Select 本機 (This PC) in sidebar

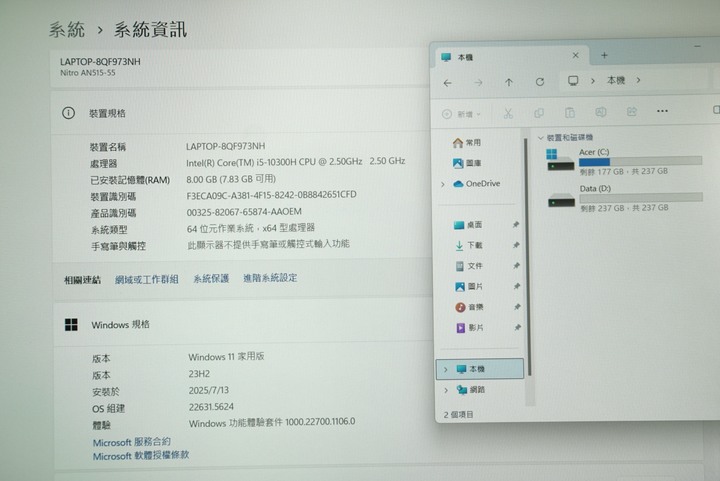pyautogui.click(x=480, y=369)
